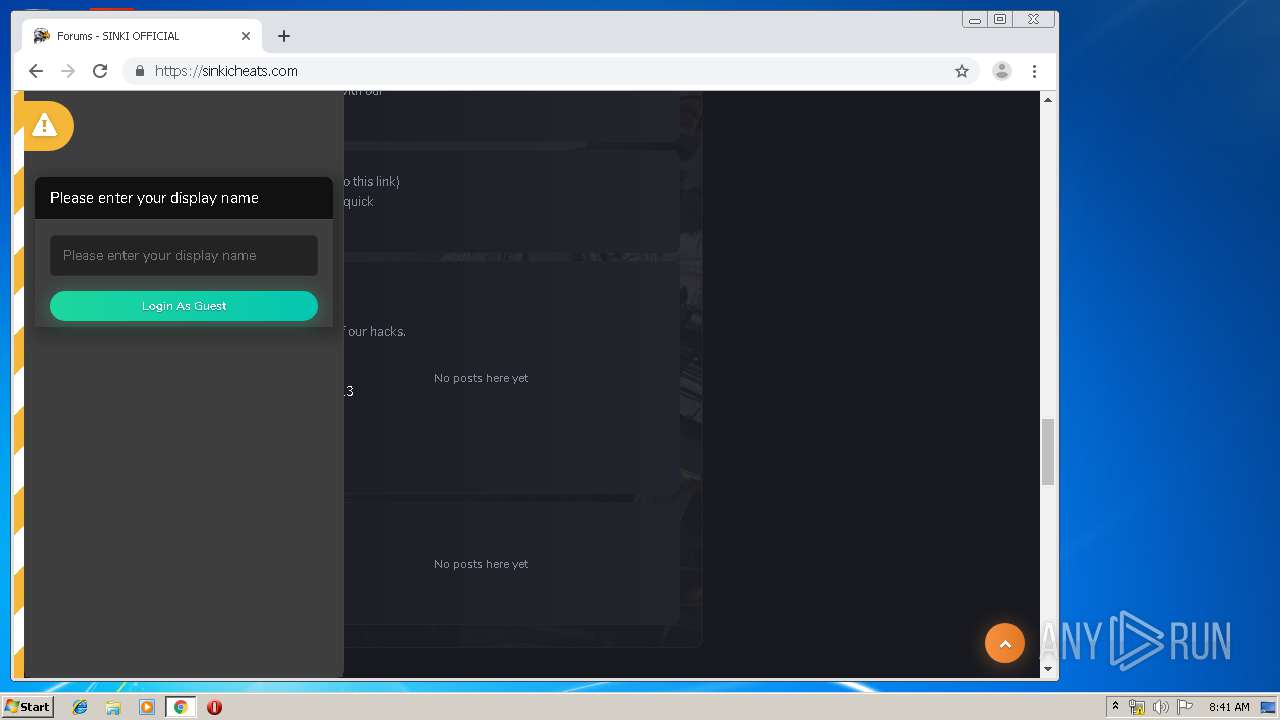This screenshot has height=720, width=1280.
Task: Click the vertical scrollbar thumb
Action: click(1048, 452)
